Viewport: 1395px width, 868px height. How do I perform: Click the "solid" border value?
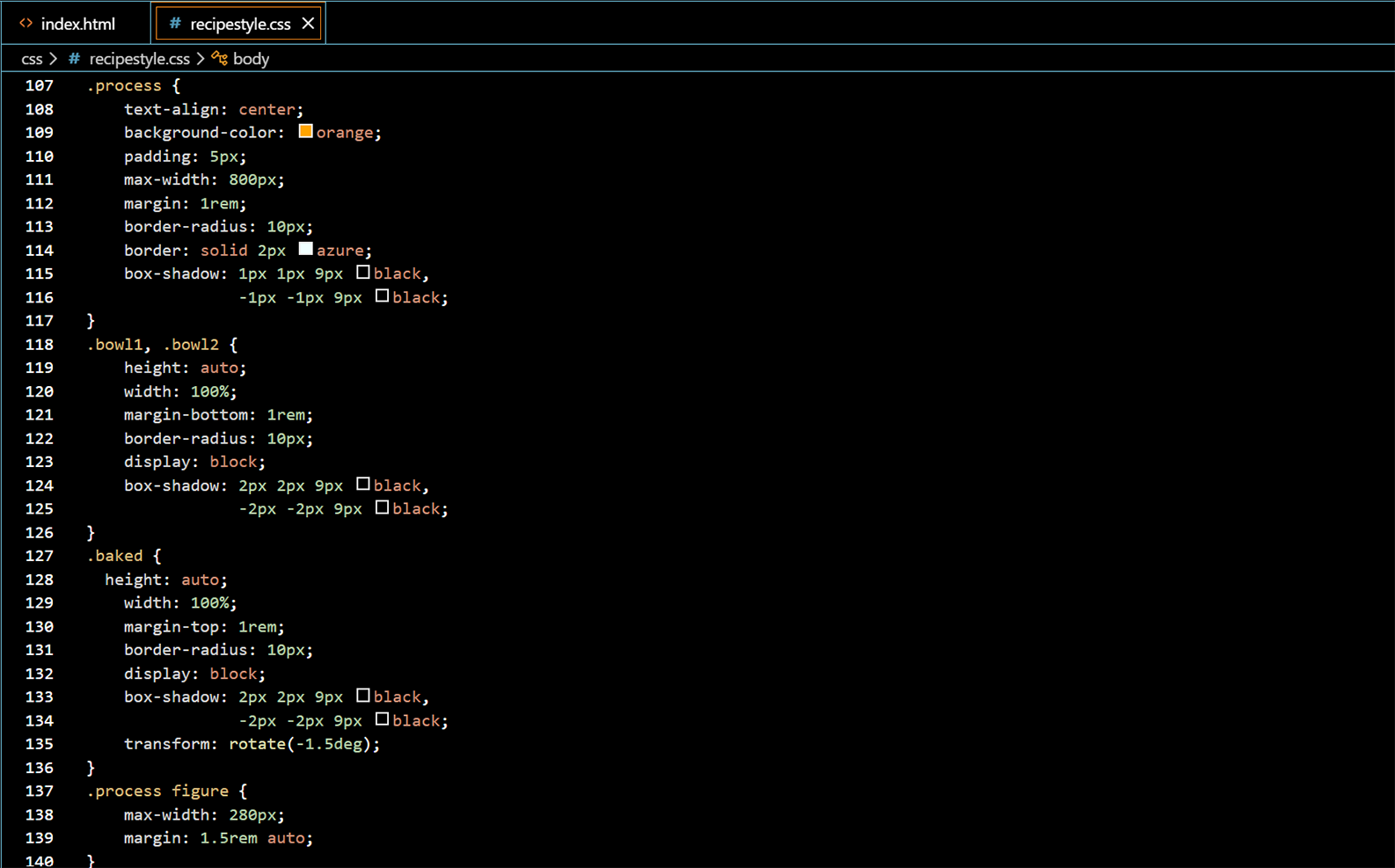pyautogui.click(x=224, y=251)
